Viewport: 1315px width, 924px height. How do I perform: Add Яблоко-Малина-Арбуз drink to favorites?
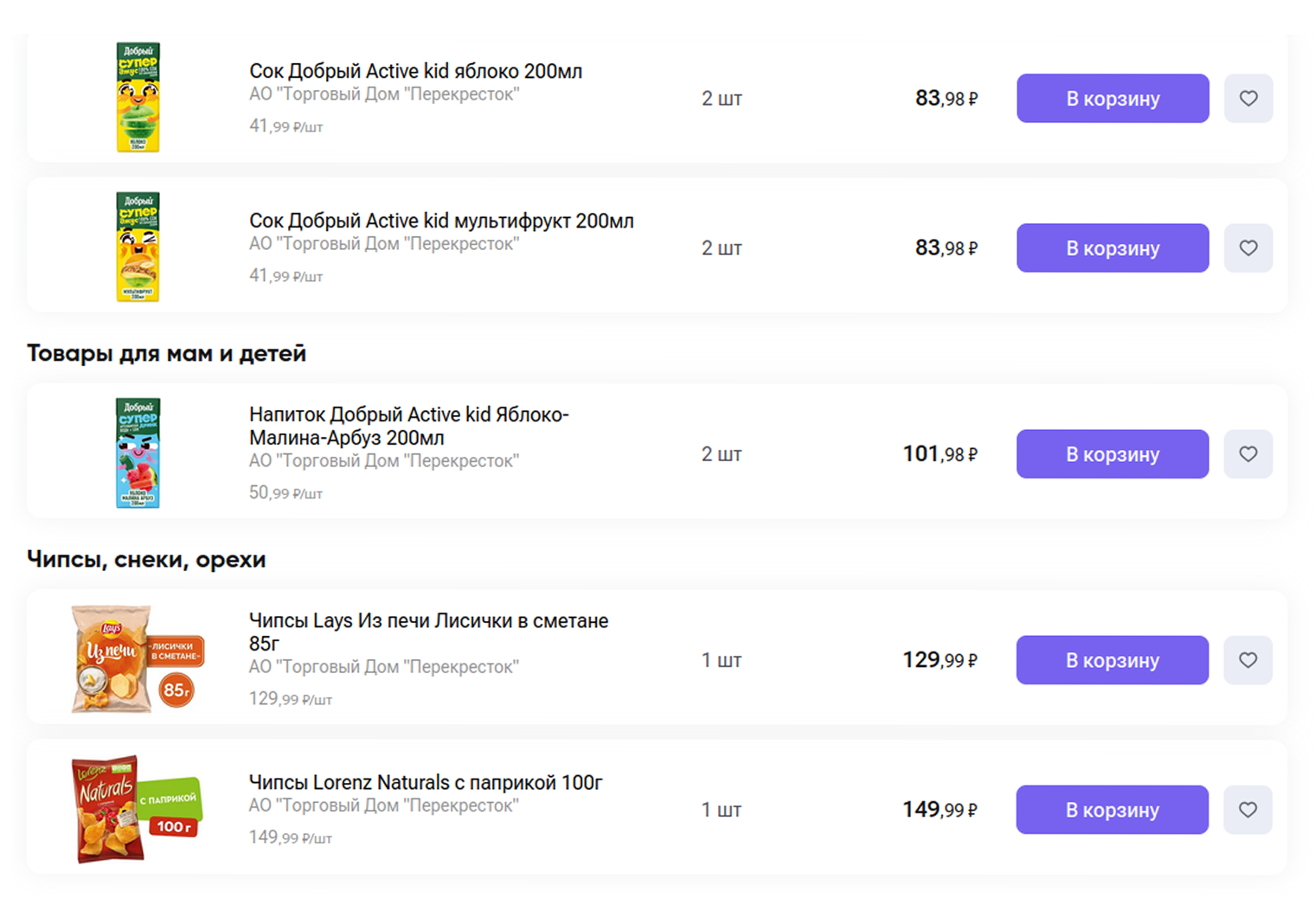(x=1248, y=454)
